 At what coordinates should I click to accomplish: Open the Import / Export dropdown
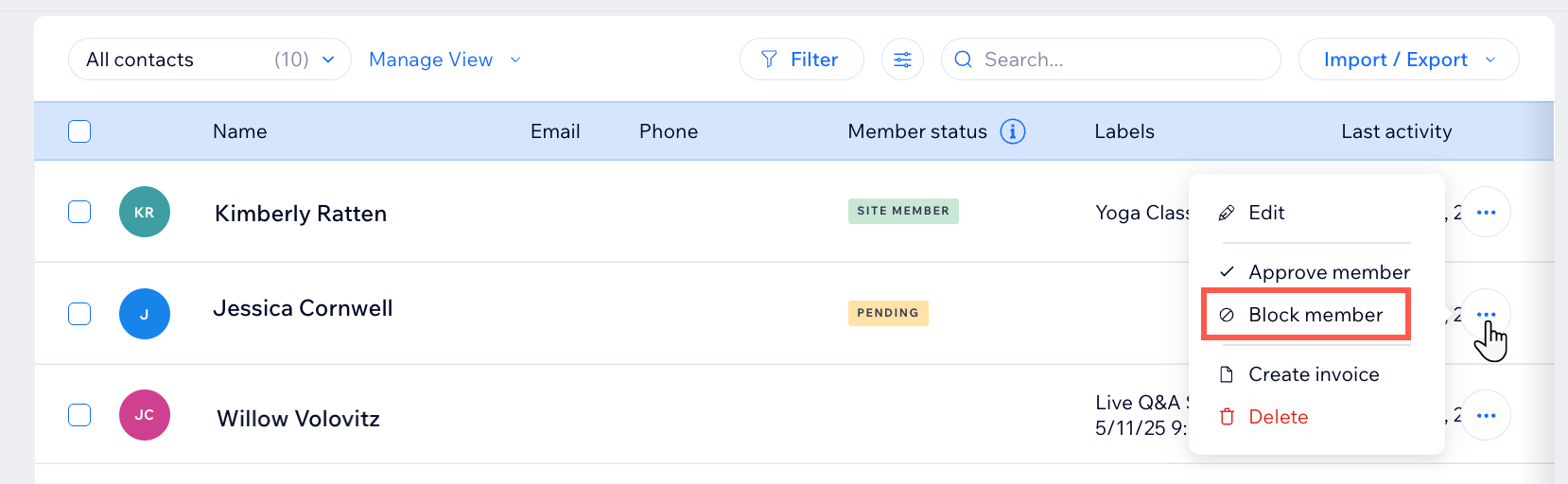point(1409,60)
